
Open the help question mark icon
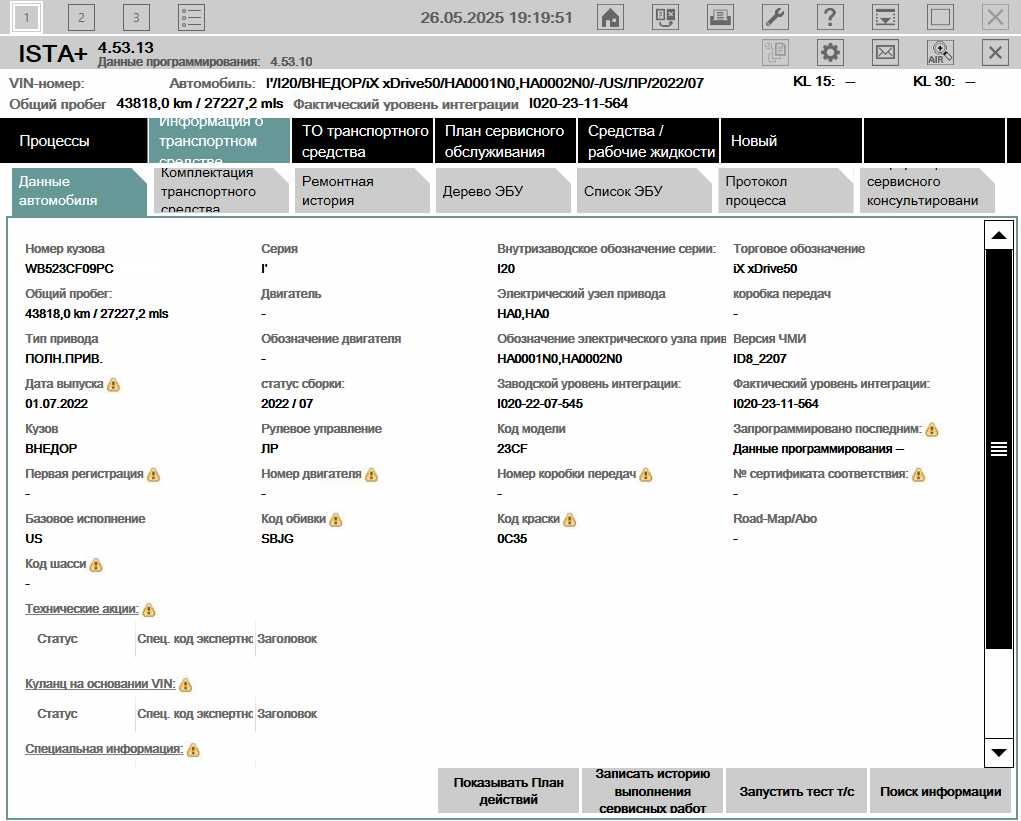click(830, 17)
